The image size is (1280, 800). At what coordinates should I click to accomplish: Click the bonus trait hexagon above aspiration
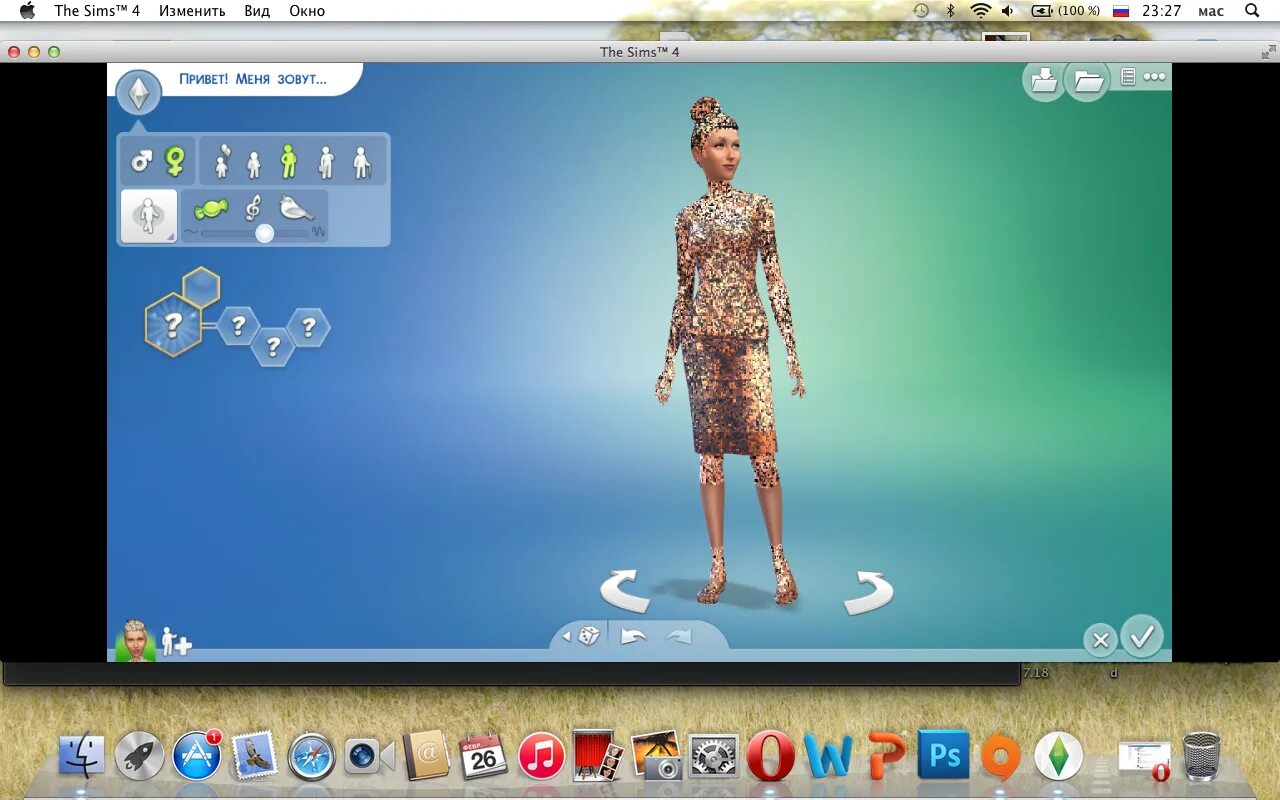201,287
